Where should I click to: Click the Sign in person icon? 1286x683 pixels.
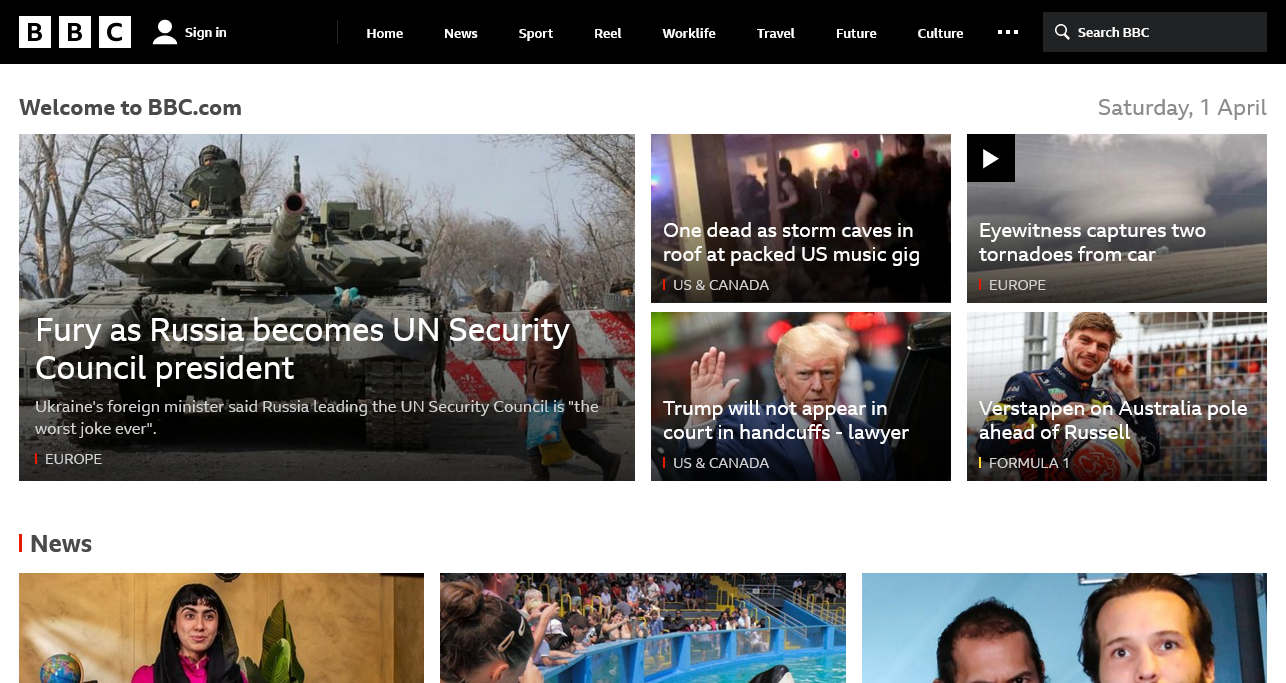click(165, 32)
